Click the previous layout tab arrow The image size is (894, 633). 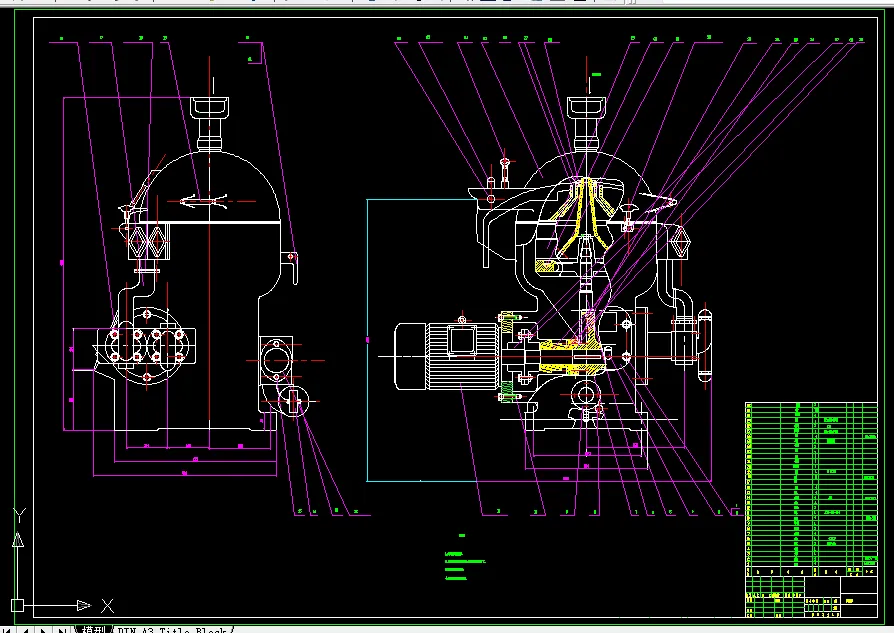25,630
